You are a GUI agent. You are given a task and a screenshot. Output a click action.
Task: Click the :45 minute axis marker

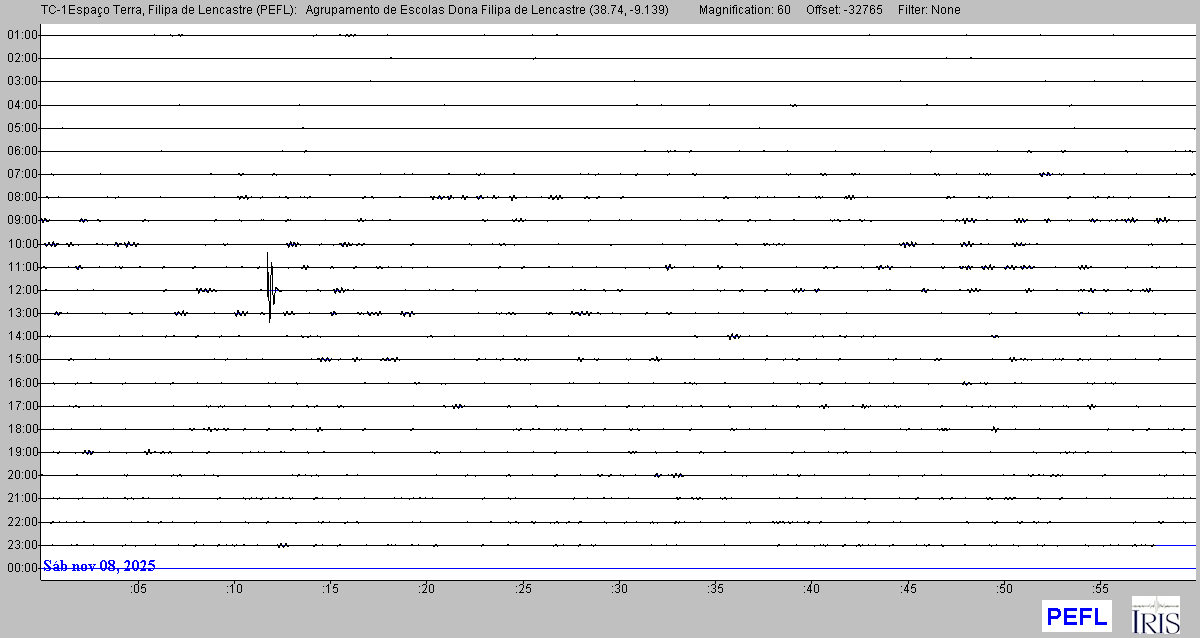[x=908, y=588]
